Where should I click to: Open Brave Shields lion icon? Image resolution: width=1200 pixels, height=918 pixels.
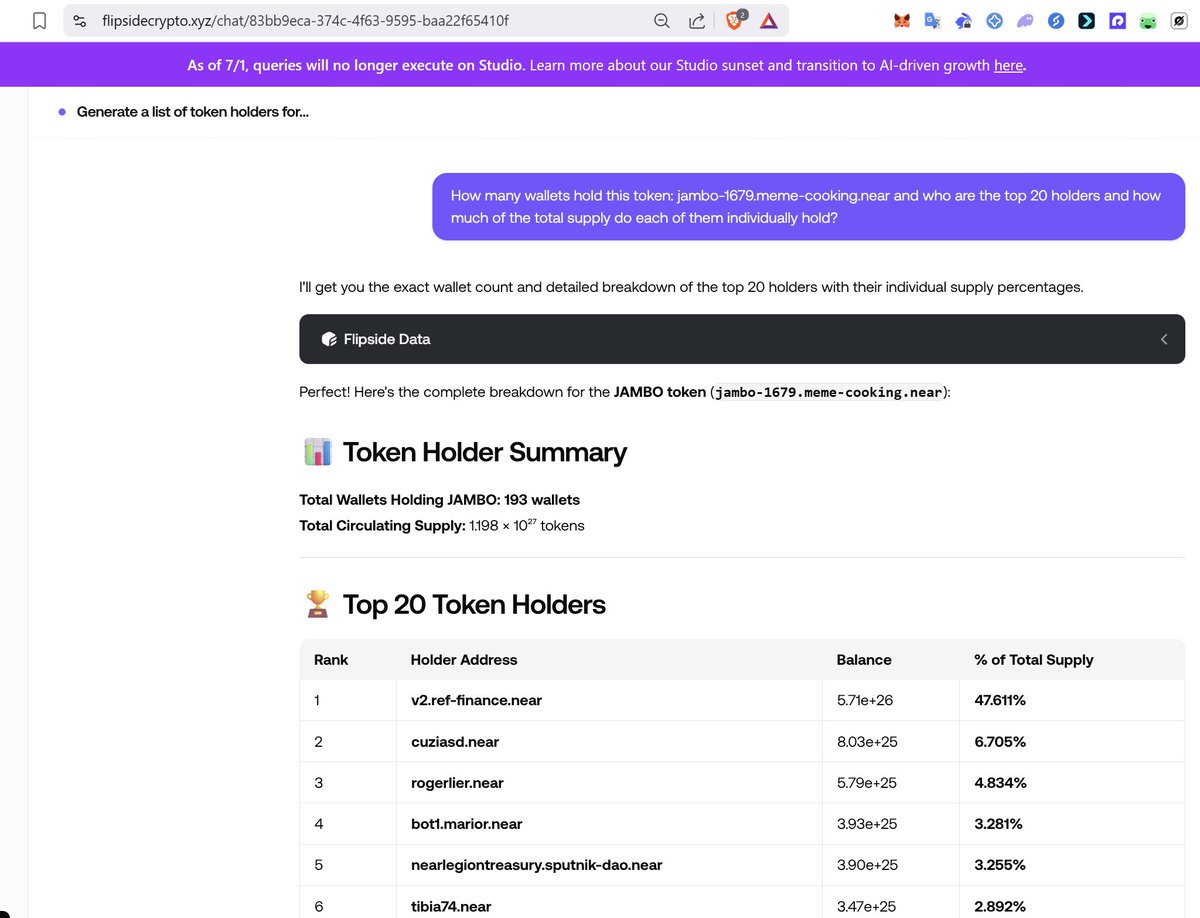pyautogui.click(x=735, y=19)
